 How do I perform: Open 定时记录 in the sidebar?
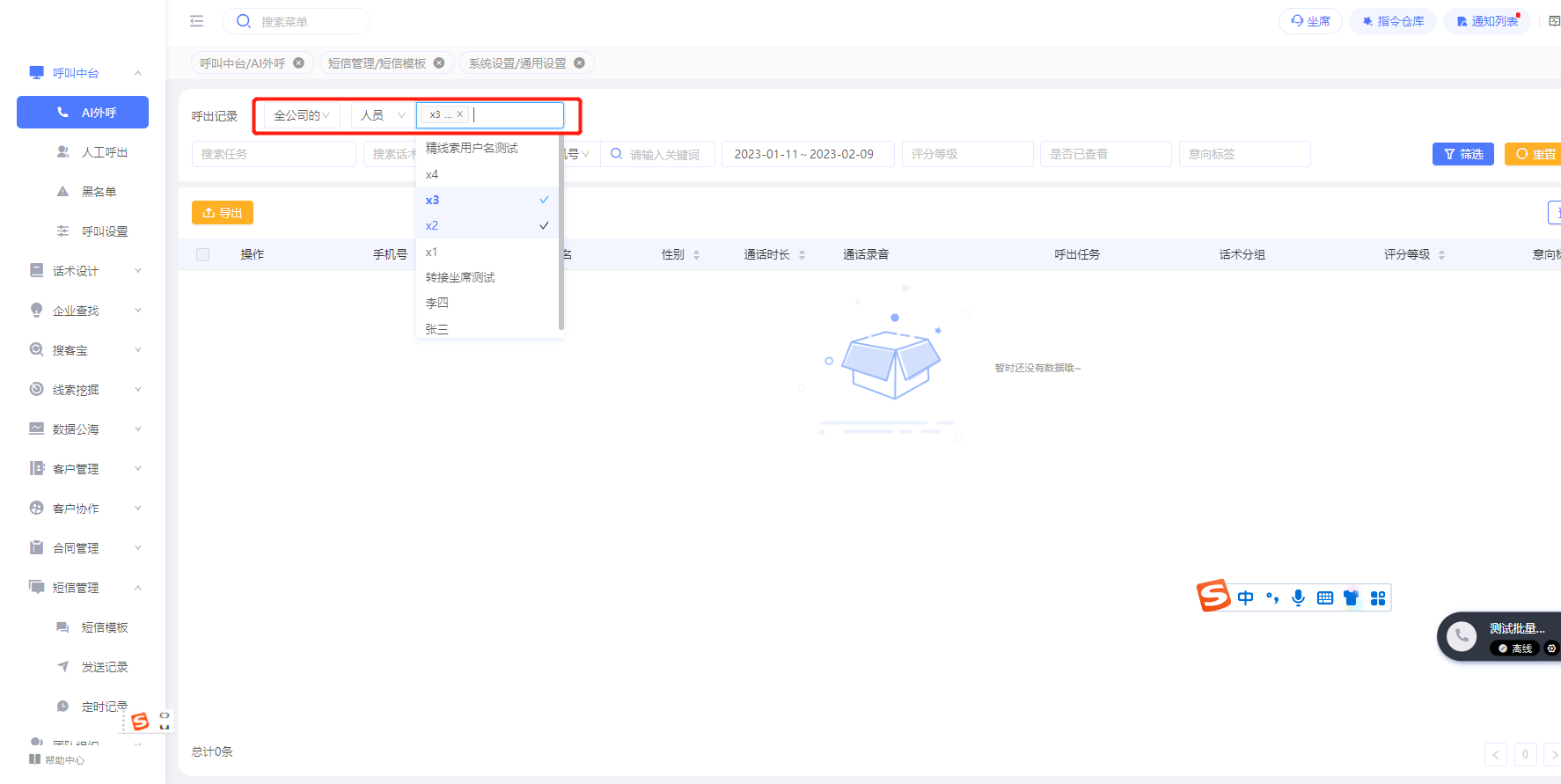(105, 707)
